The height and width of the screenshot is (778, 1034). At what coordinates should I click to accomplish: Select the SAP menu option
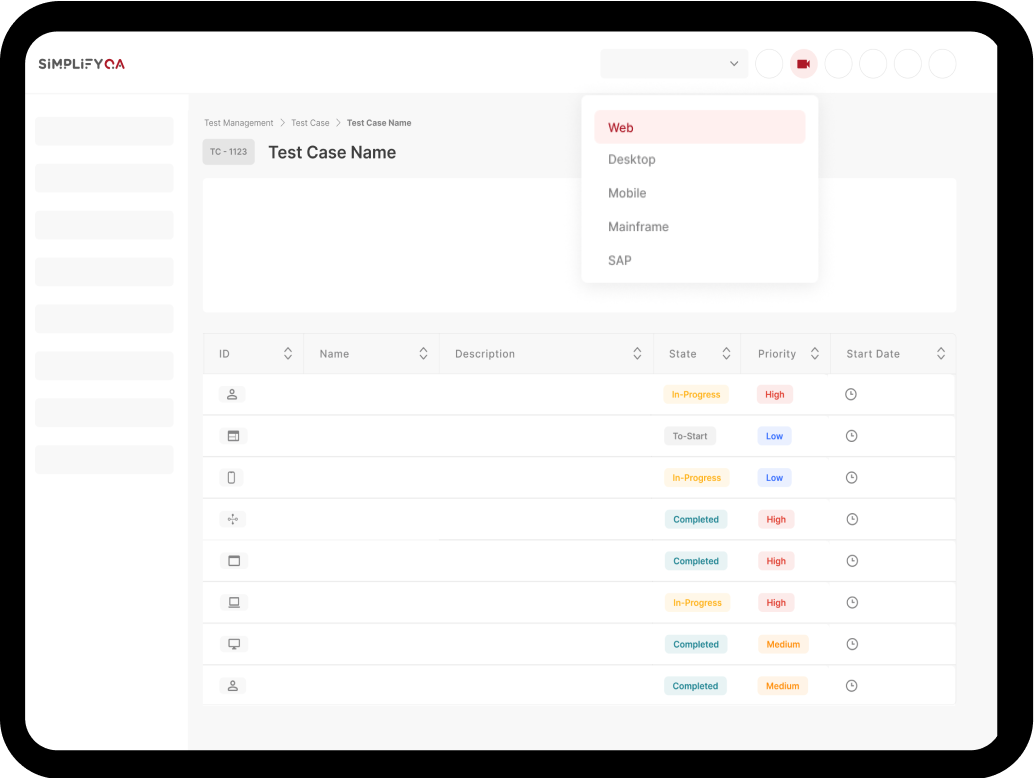coord(619,260)
